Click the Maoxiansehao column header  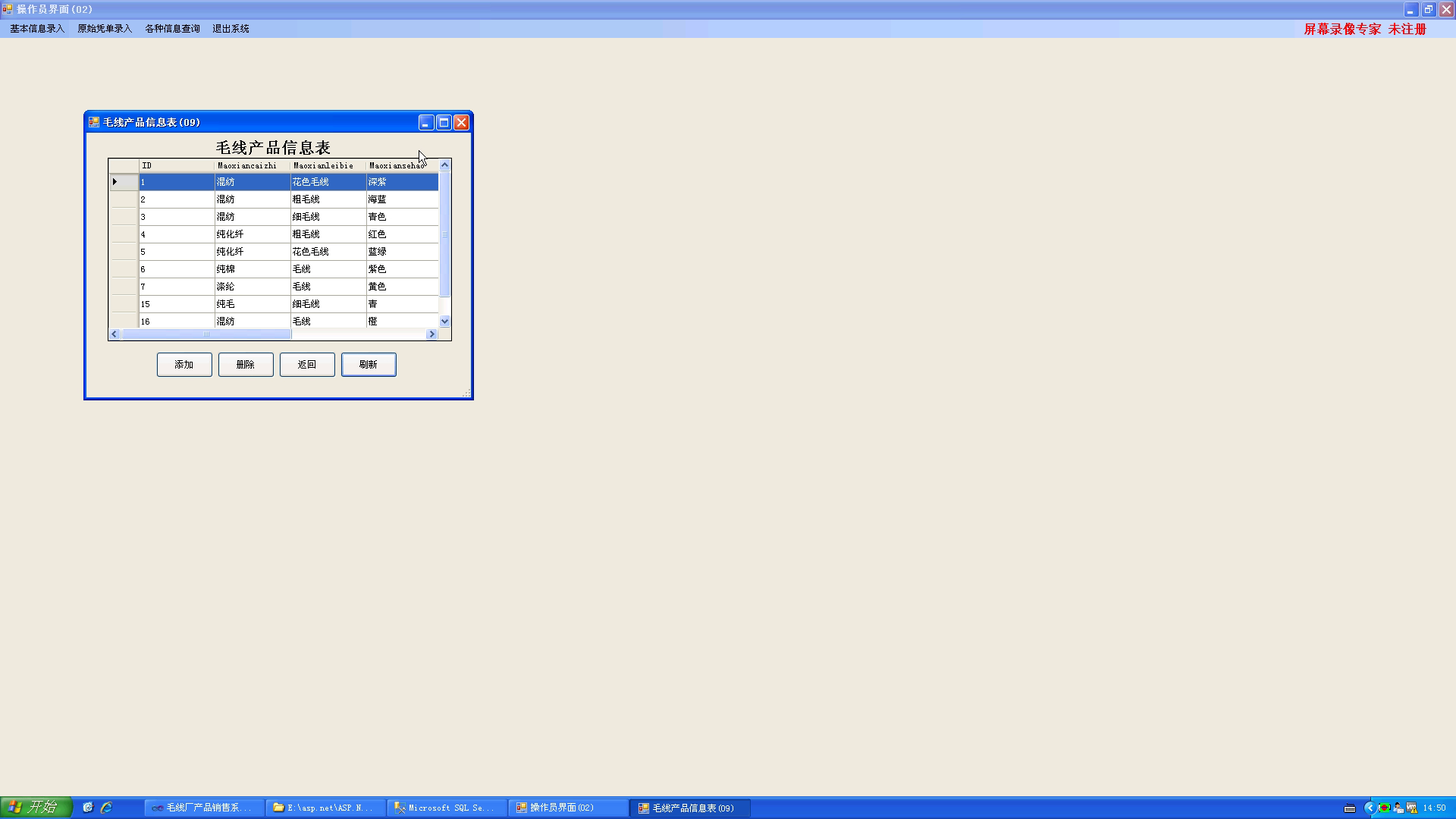tap(403, 165)
